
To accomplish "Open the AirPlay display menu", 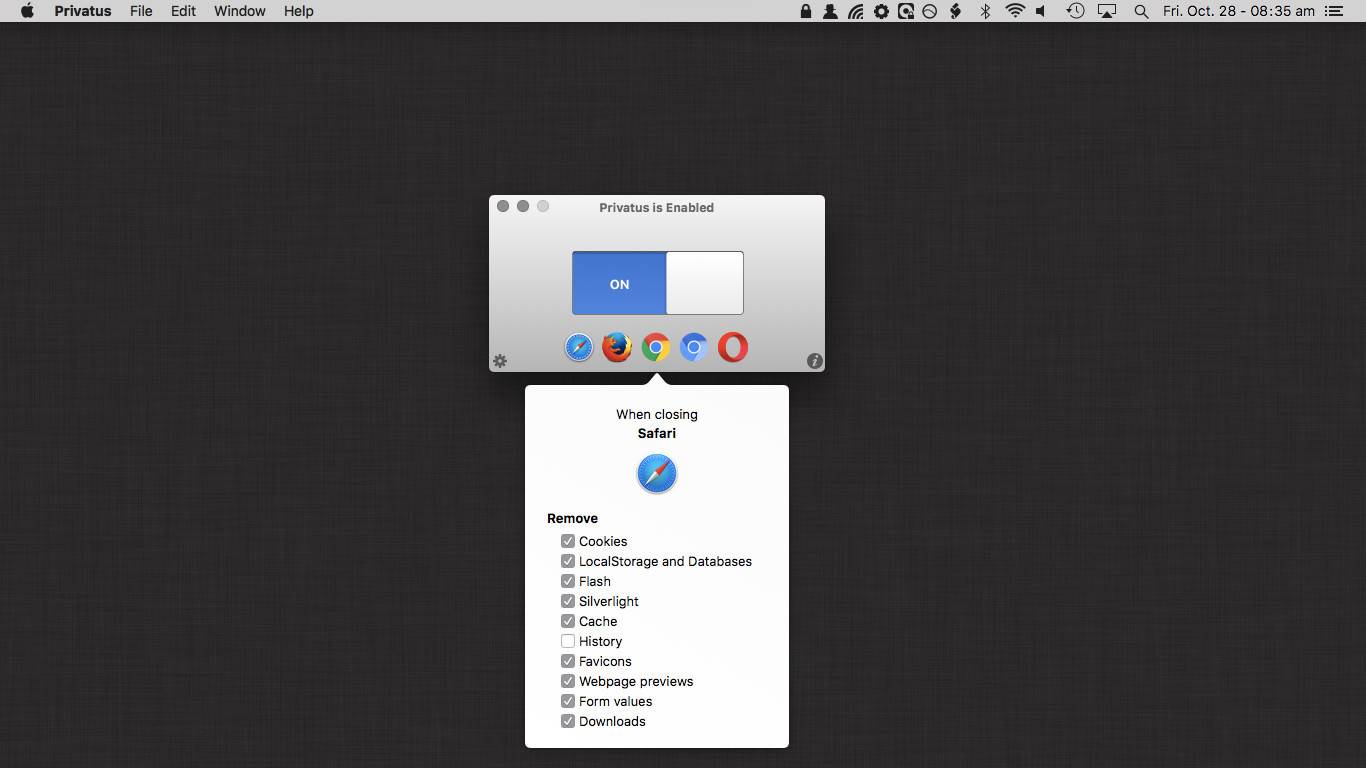I will (1107, 11).
